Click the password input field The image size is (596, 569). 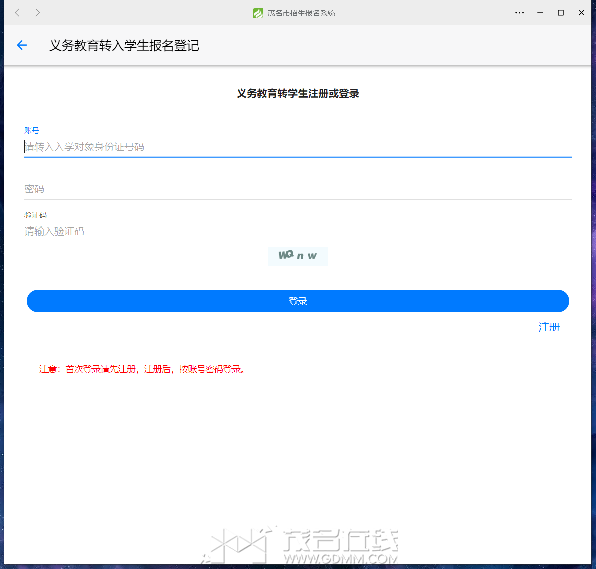298,189
